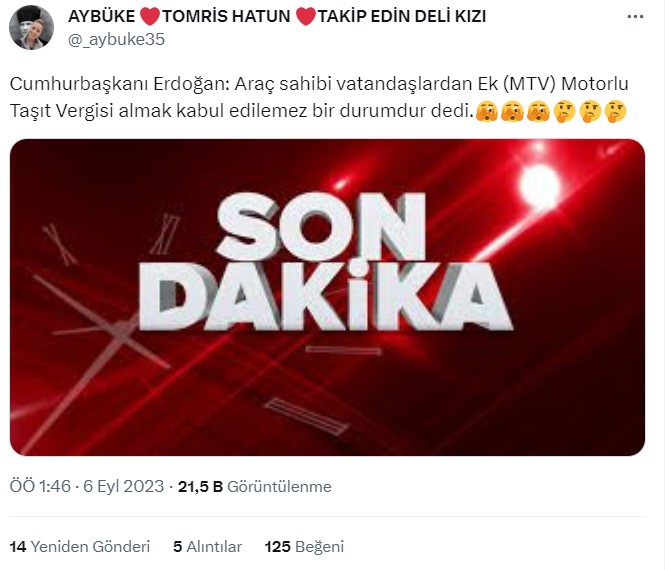This screenshot has width=665, height=570.
Task: Click the profile avatar photo
Action: coord(31,28)
